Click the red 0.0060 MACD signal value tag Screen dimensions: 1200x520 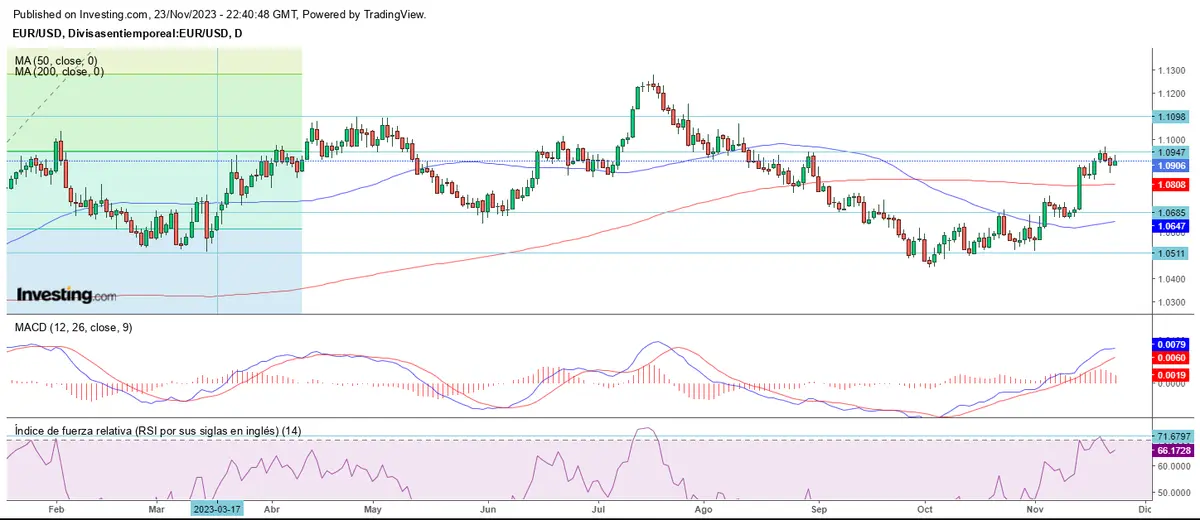click(1170, 357)
